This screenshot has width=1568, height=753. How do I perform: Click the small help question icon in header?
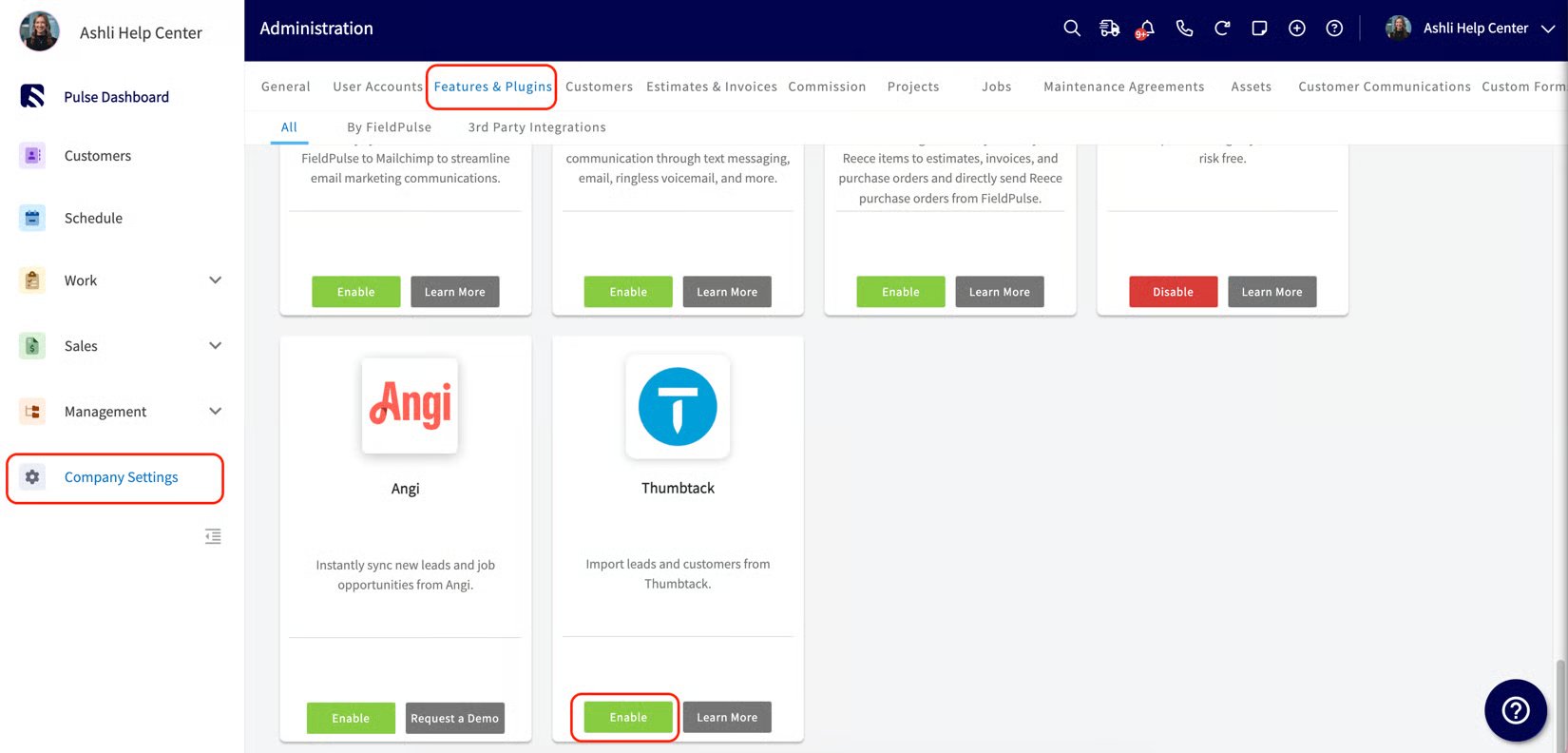1334,29
